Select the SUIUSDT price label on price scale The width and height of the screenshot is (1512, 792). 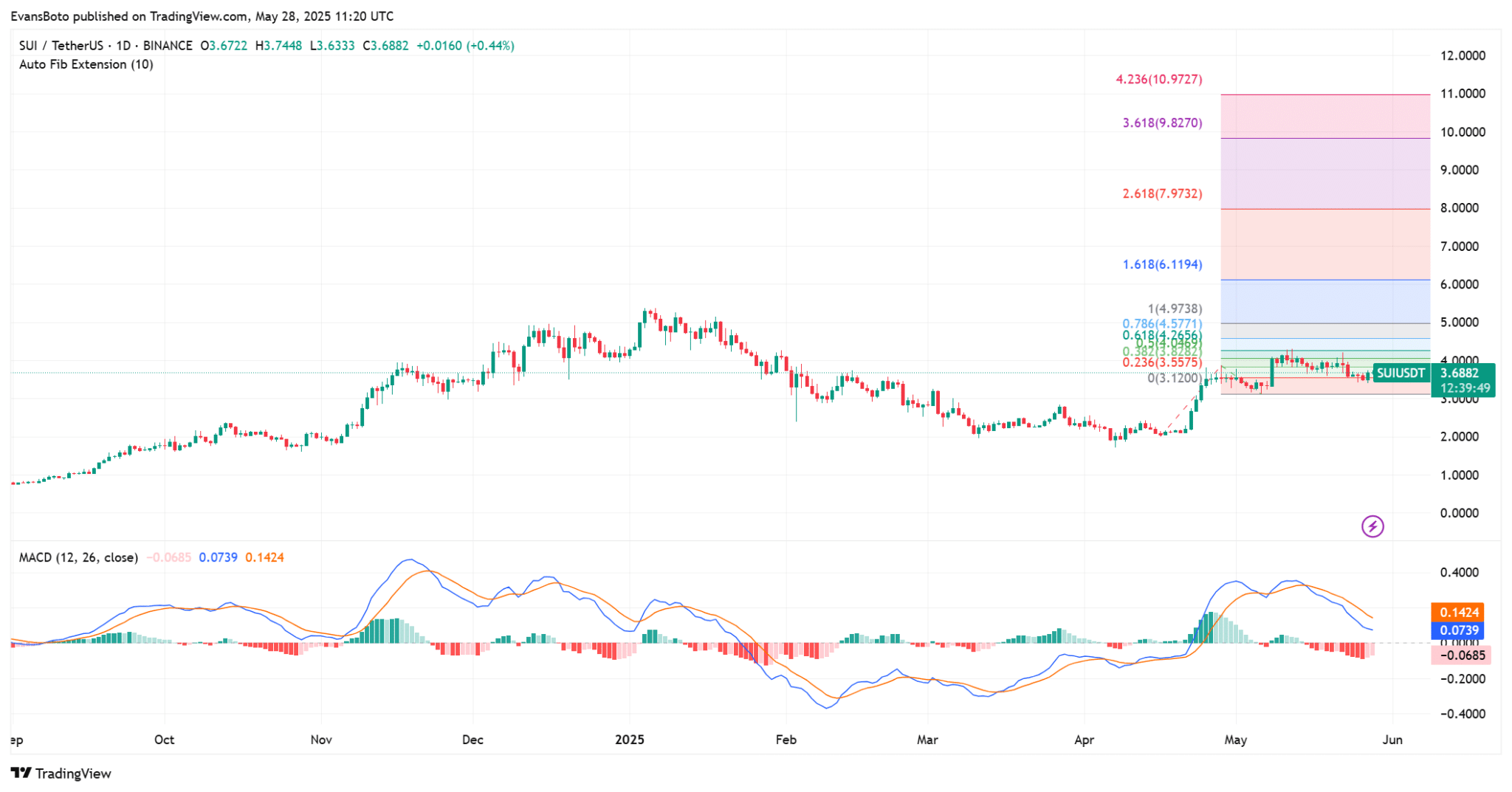tap(1401, 373)
